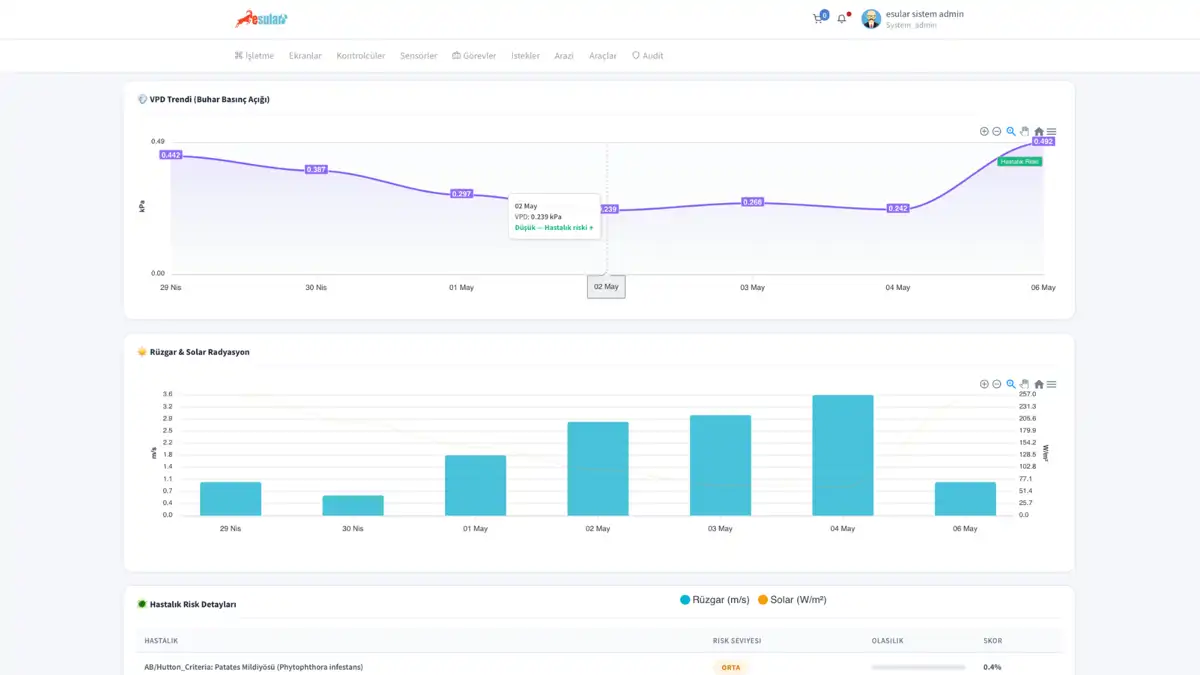Open the Audit nav item

pyautogui.click(x=647, y=56)
